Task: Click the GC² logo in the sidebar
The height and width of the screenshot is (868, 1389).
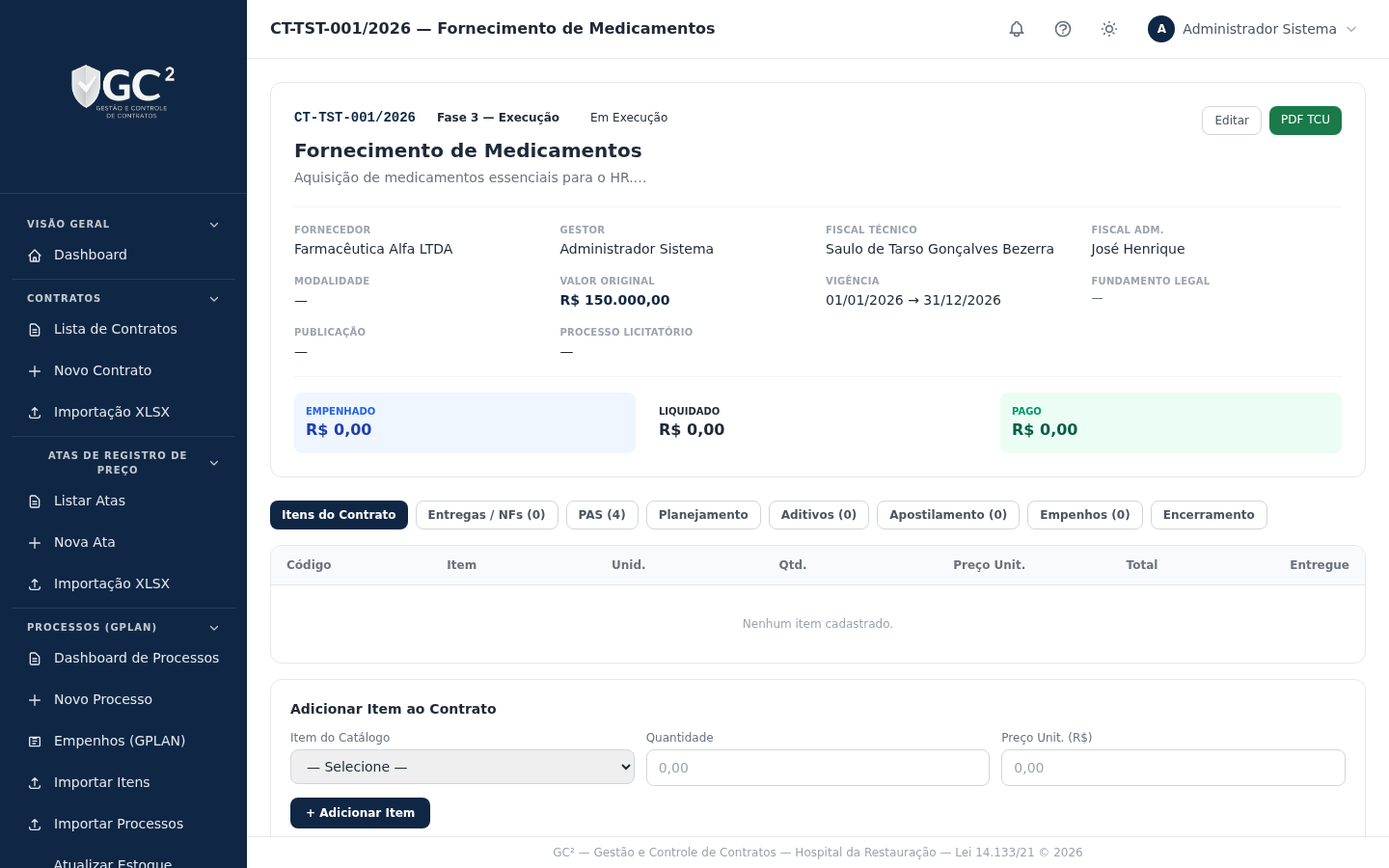Action: click(x=123, y=91)
